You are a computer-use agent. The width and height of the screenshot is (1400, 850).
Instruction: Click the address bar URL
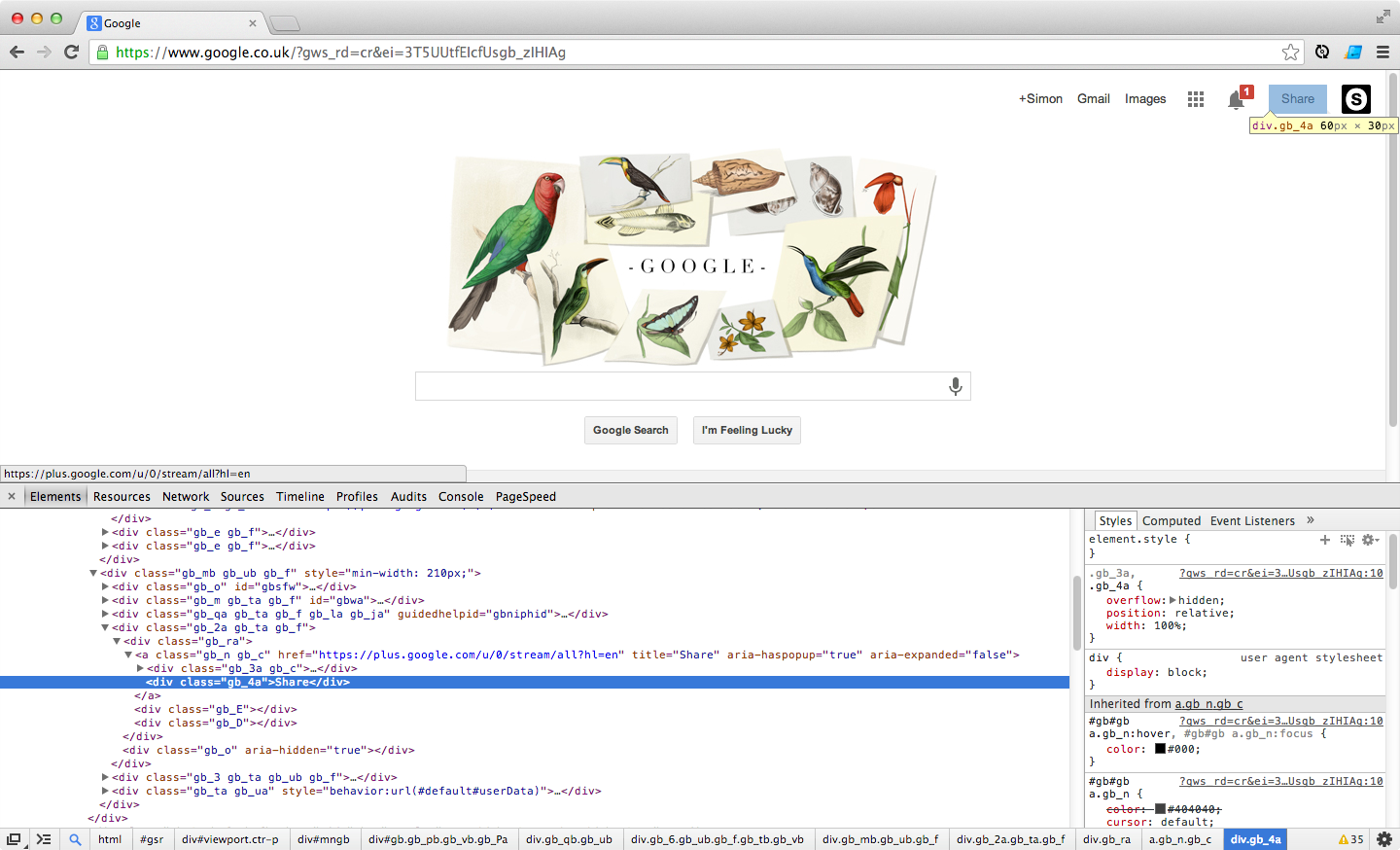coord(340,53)
